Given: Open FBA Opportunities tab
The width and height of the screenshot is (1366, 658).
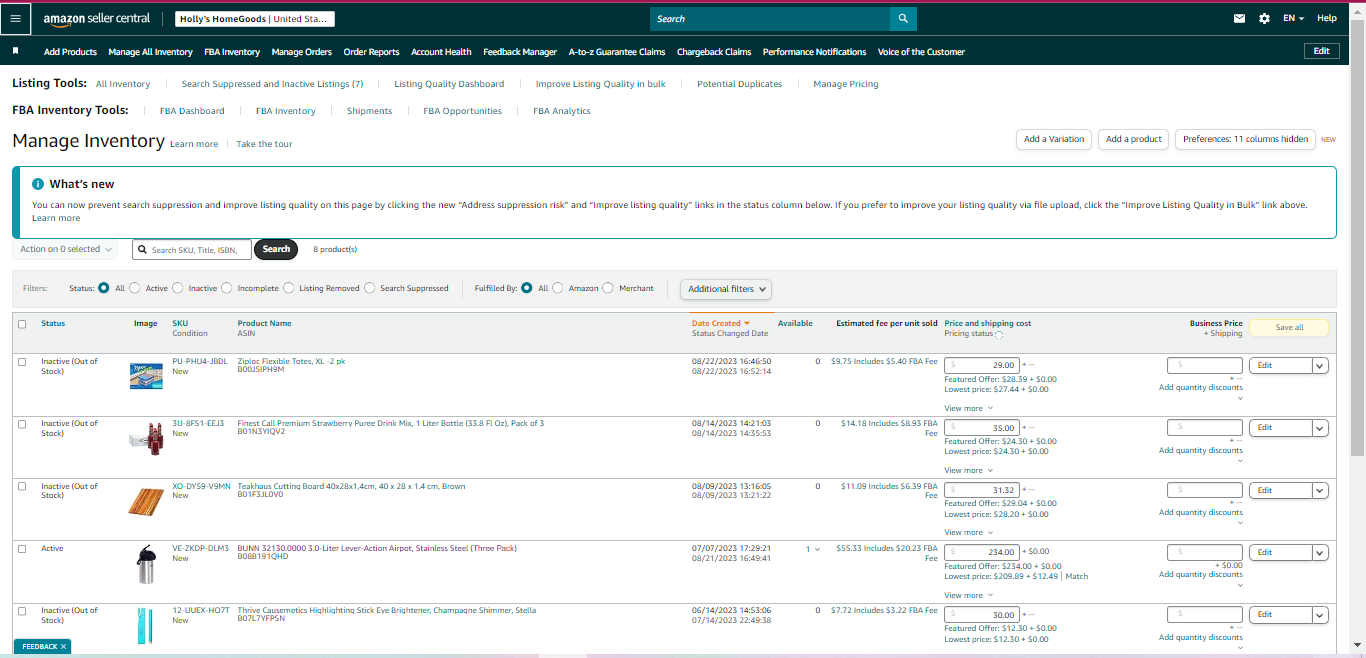Looking at the screenshot, I should tap(462, 111).
